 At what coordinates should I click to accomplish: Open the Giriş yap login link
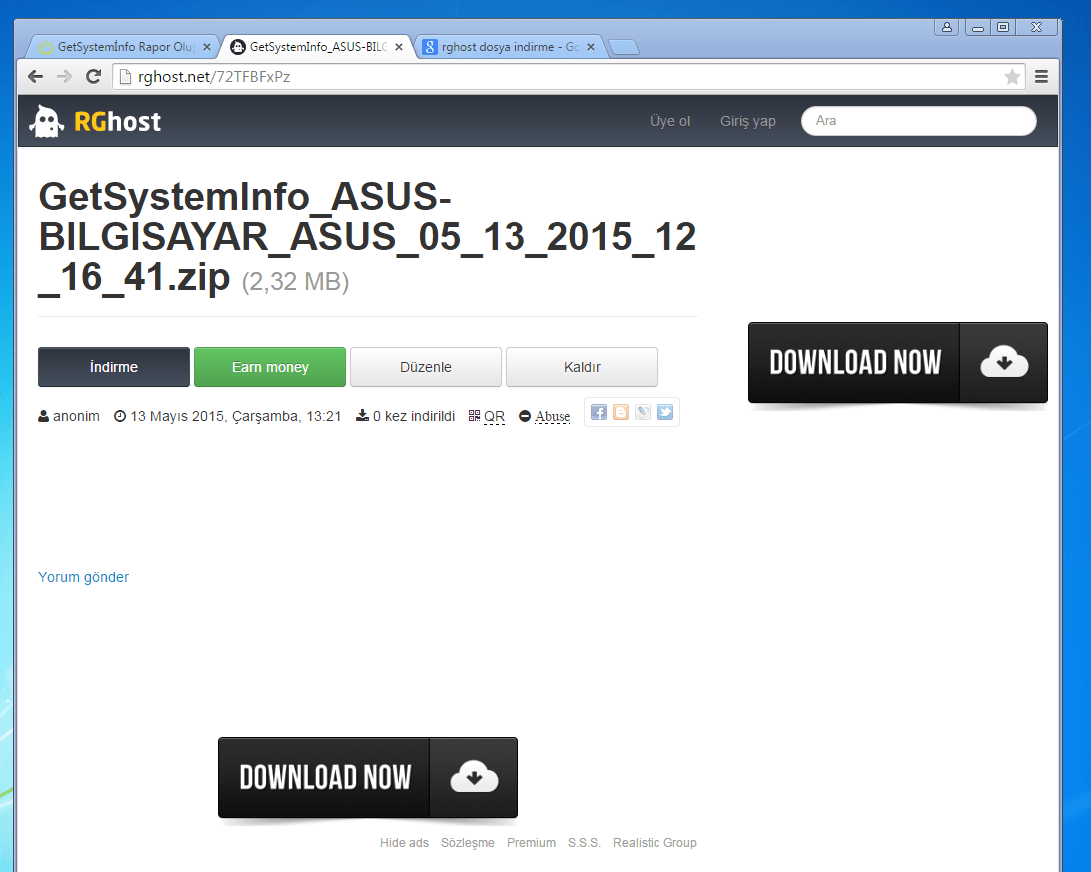coord(747,121)
